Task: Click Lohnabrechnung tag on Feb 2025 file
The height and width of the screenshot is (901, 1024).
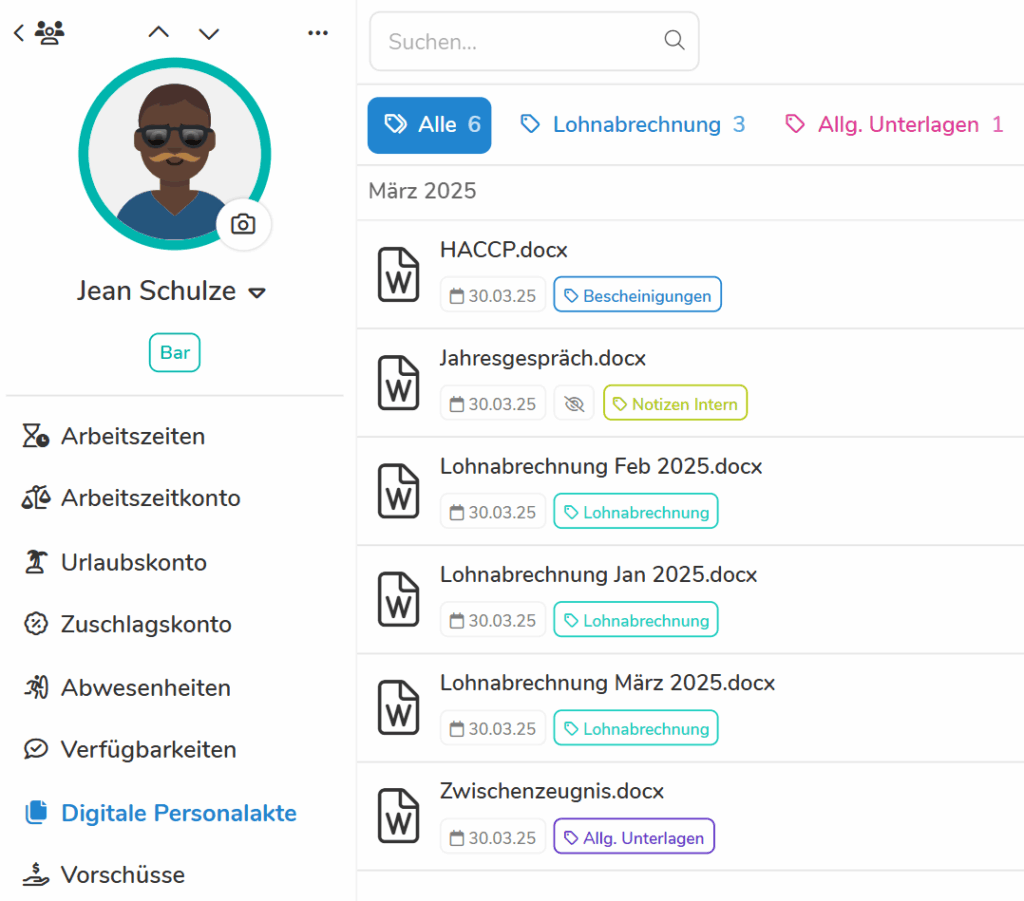Action: pyautogui.click(x=636, y=511)
